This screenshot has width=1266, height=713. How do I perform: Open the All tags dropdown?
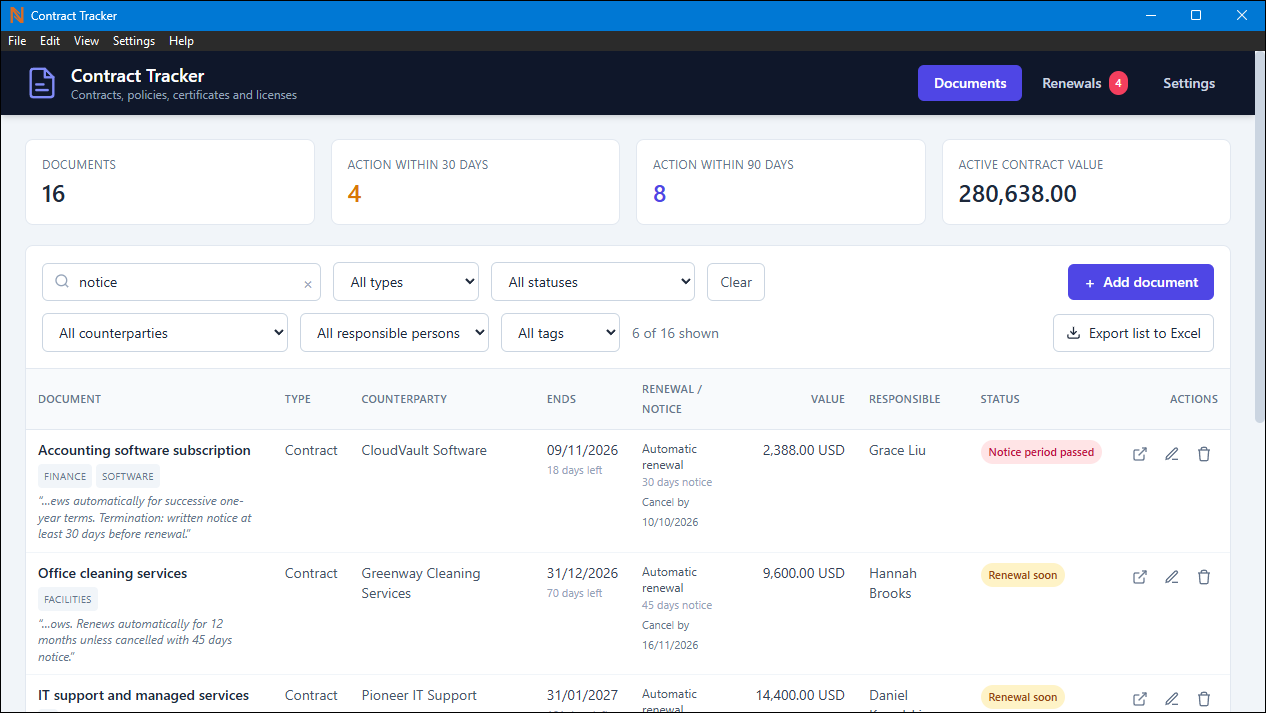click(561, 333)
